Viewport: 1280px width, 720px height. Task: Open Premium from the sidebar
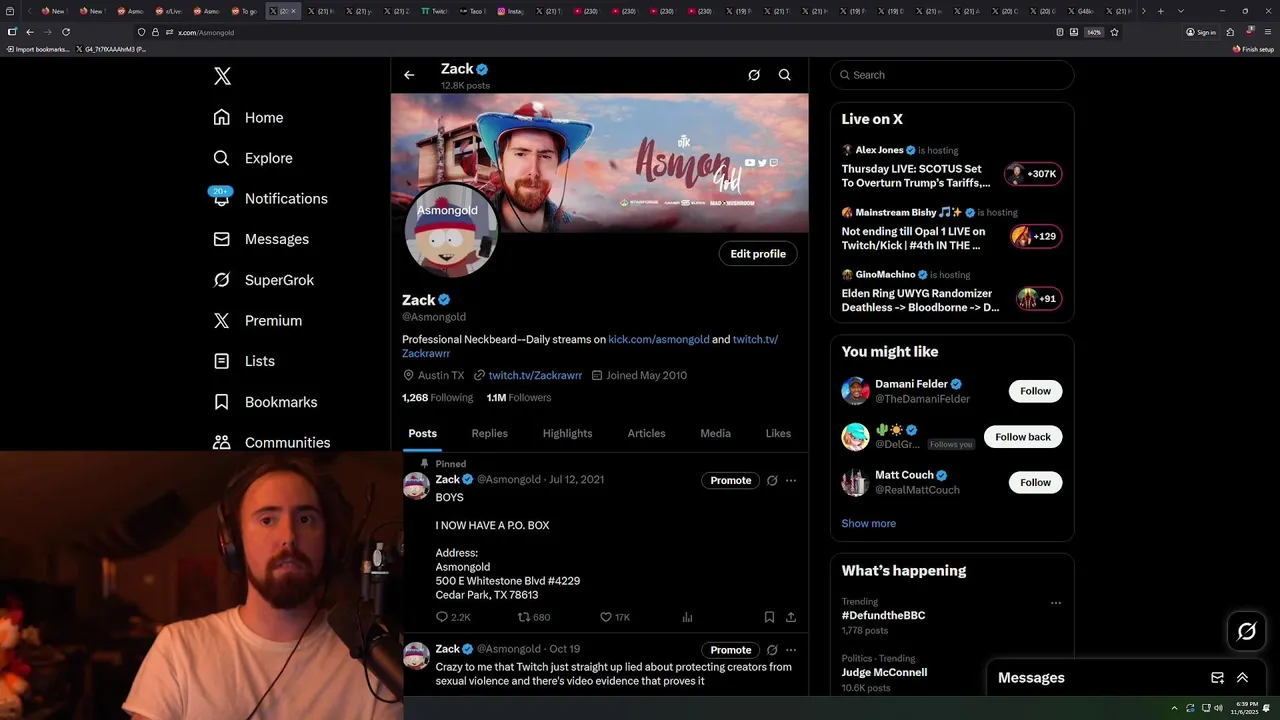[x=257, y=320]
